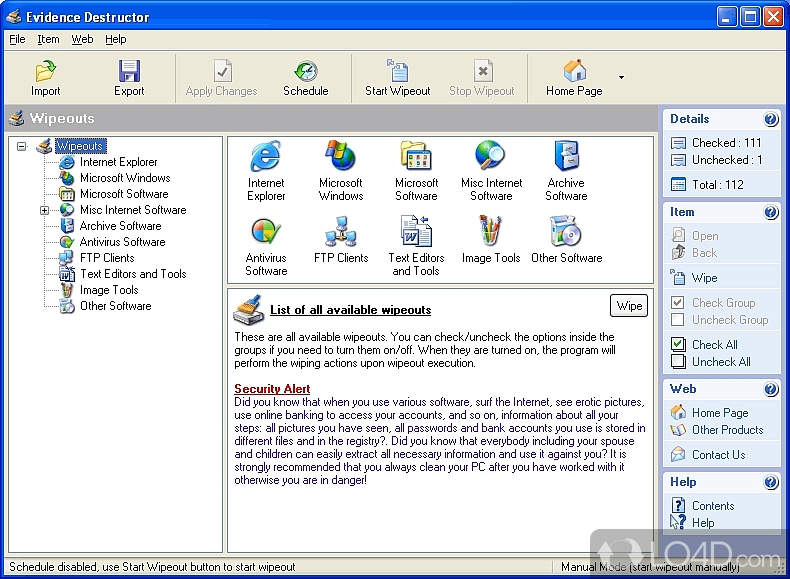This screenshot has height=579, width=790.
Task: Click the Home Page toolbar house icon
Action: tap(574, 71)
